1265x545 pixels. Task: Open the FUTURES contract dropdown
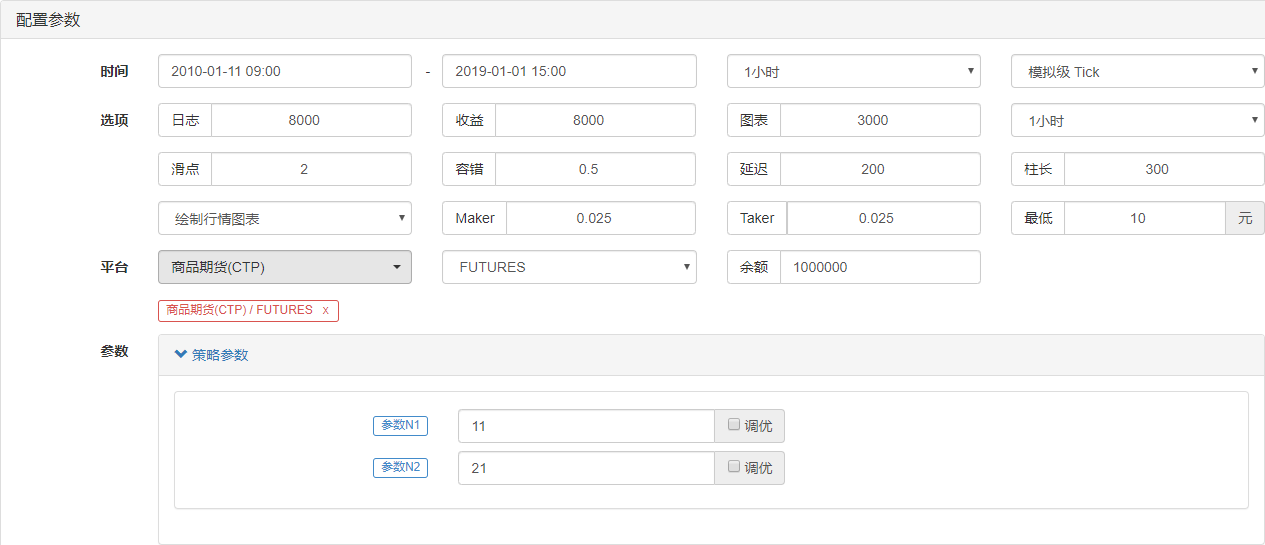tap(568, 267)
